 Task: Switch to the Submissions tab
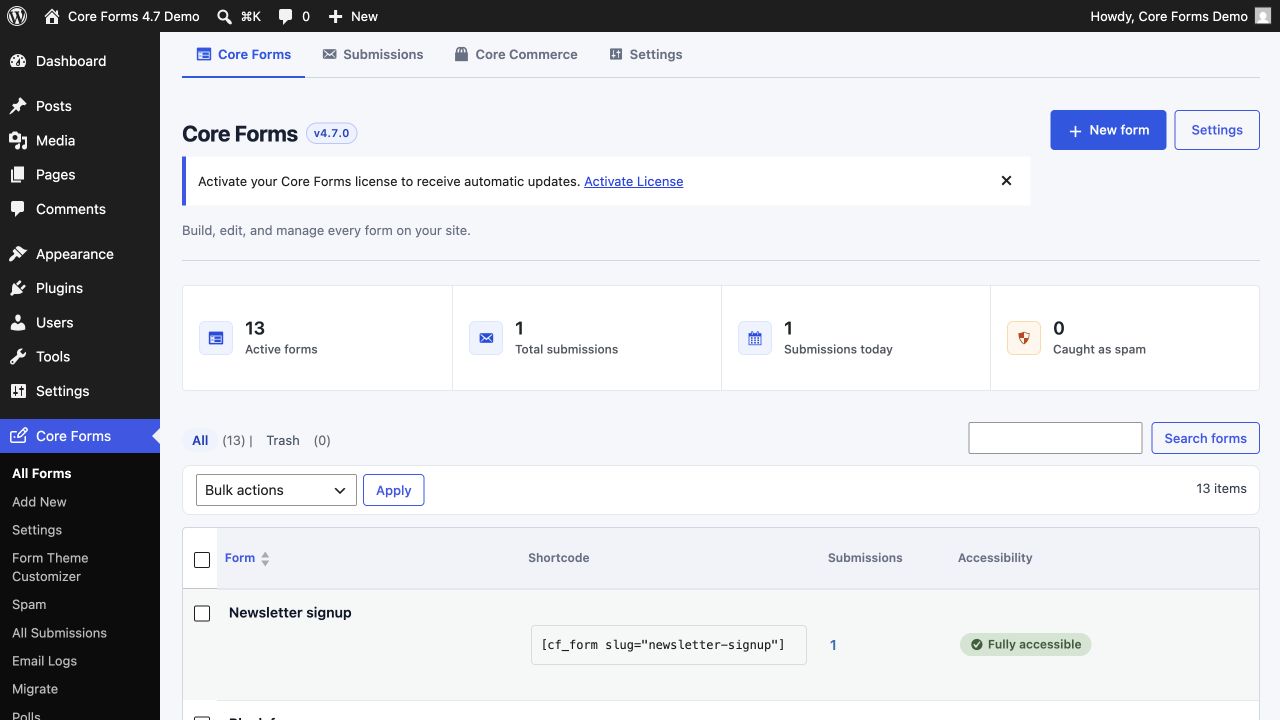point(373,55)
